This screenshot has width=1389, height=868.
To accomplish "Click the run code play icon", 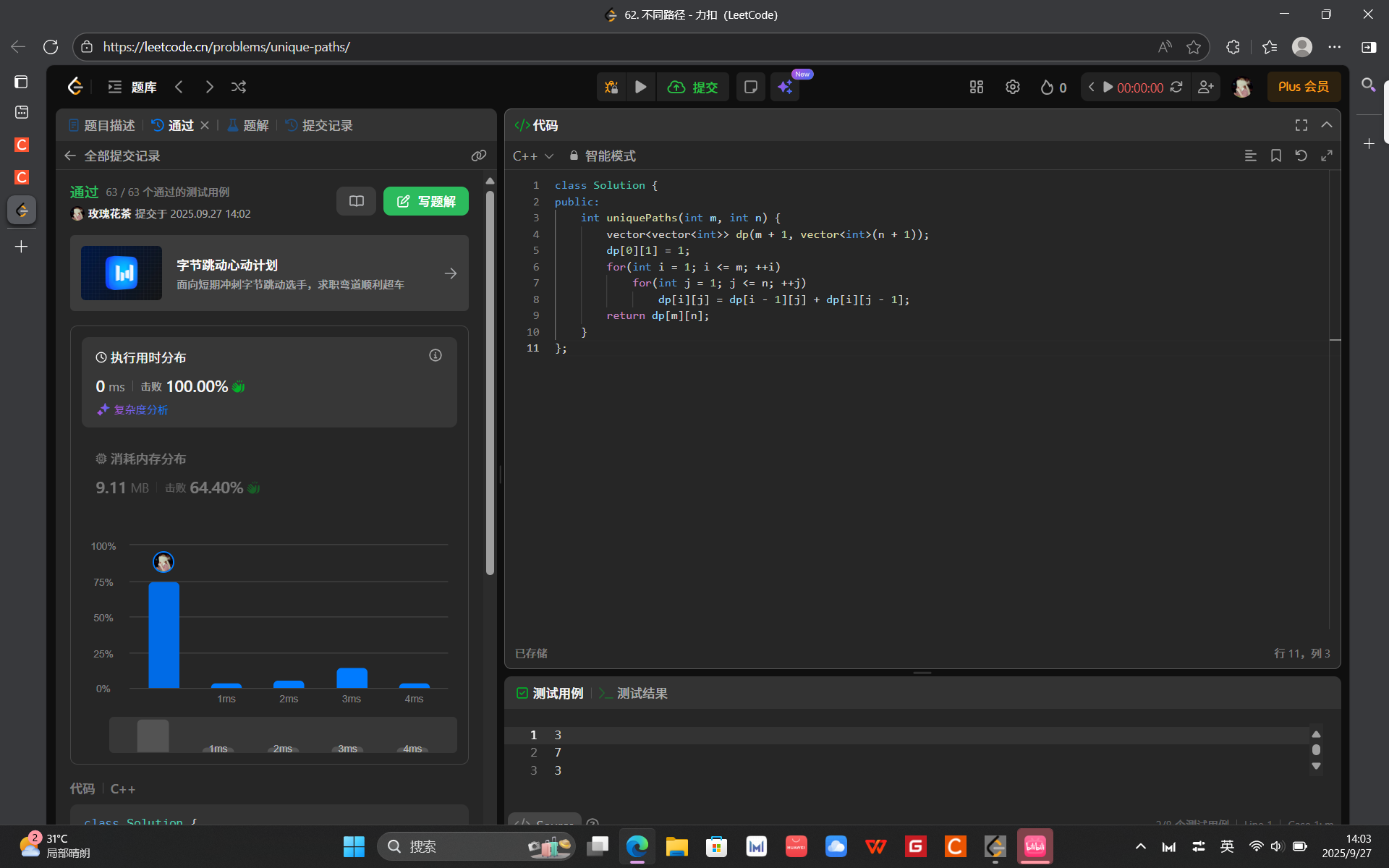I will click(x=641, y=87).
